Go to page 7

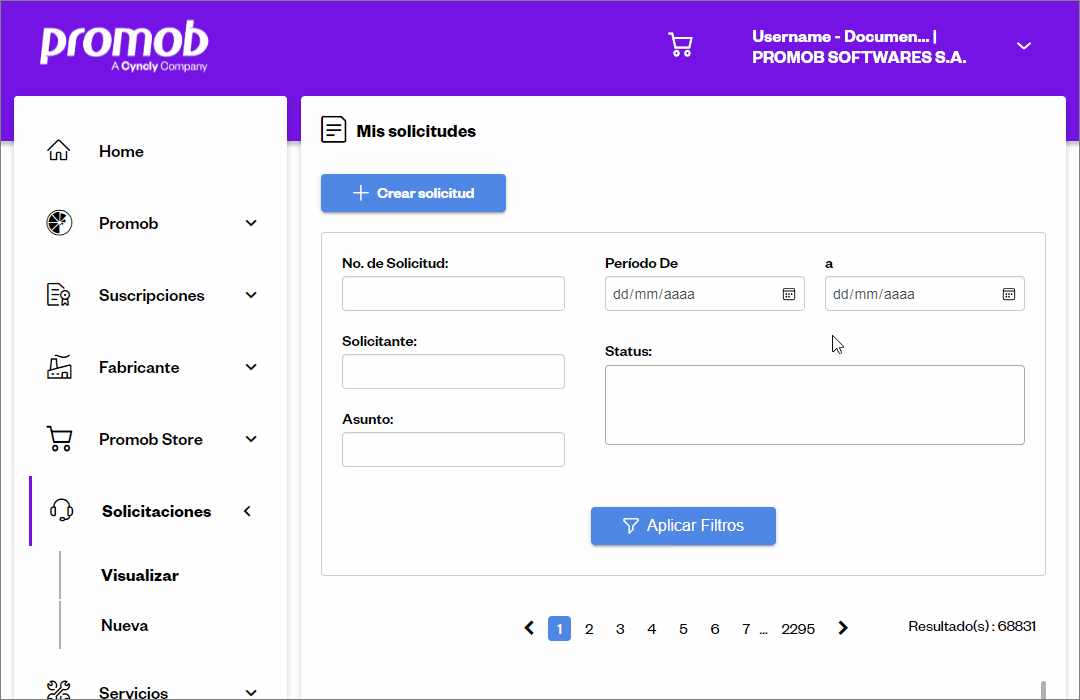(x=746, y=629)
